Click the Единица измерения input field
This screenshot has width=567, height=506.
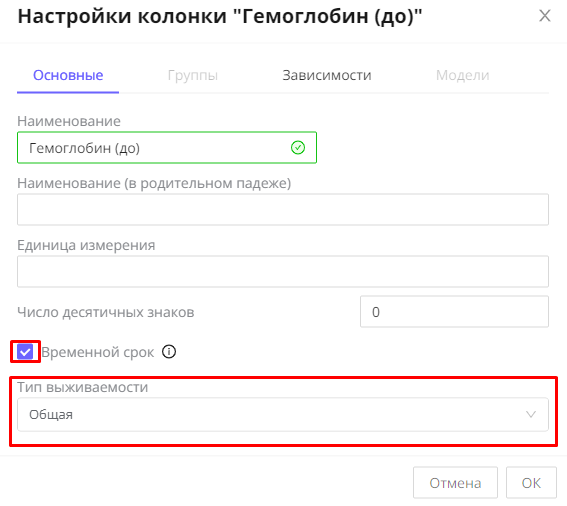coord(283,272)
